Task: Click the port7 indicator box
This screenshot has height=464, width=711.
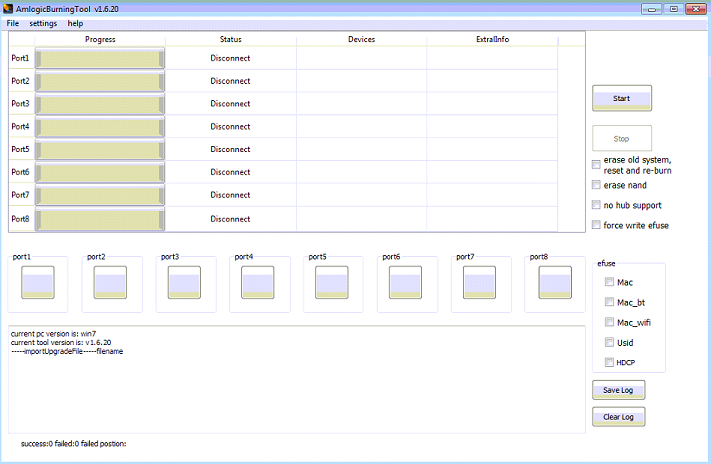Action: click(479, 282)
